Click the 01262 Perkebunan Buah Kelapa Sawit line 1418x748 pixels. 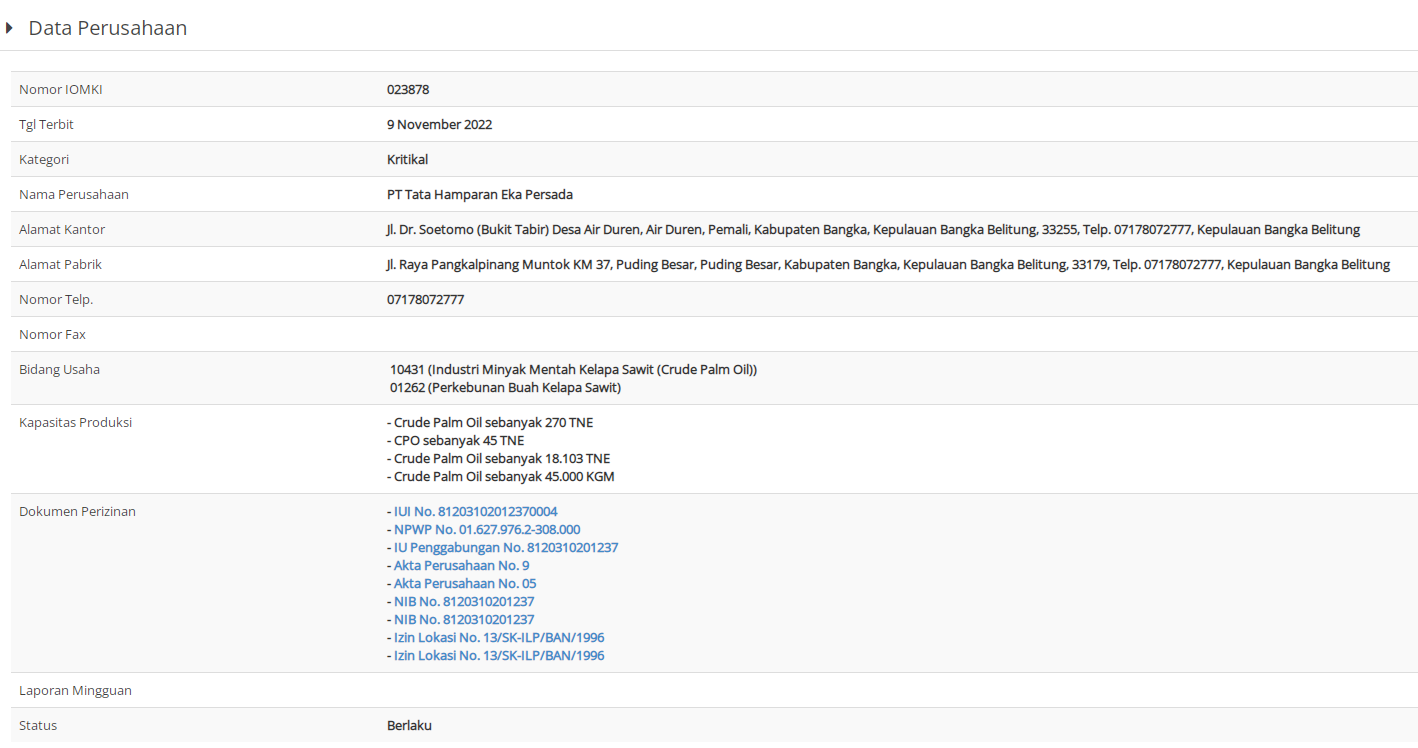click(505, 388)
